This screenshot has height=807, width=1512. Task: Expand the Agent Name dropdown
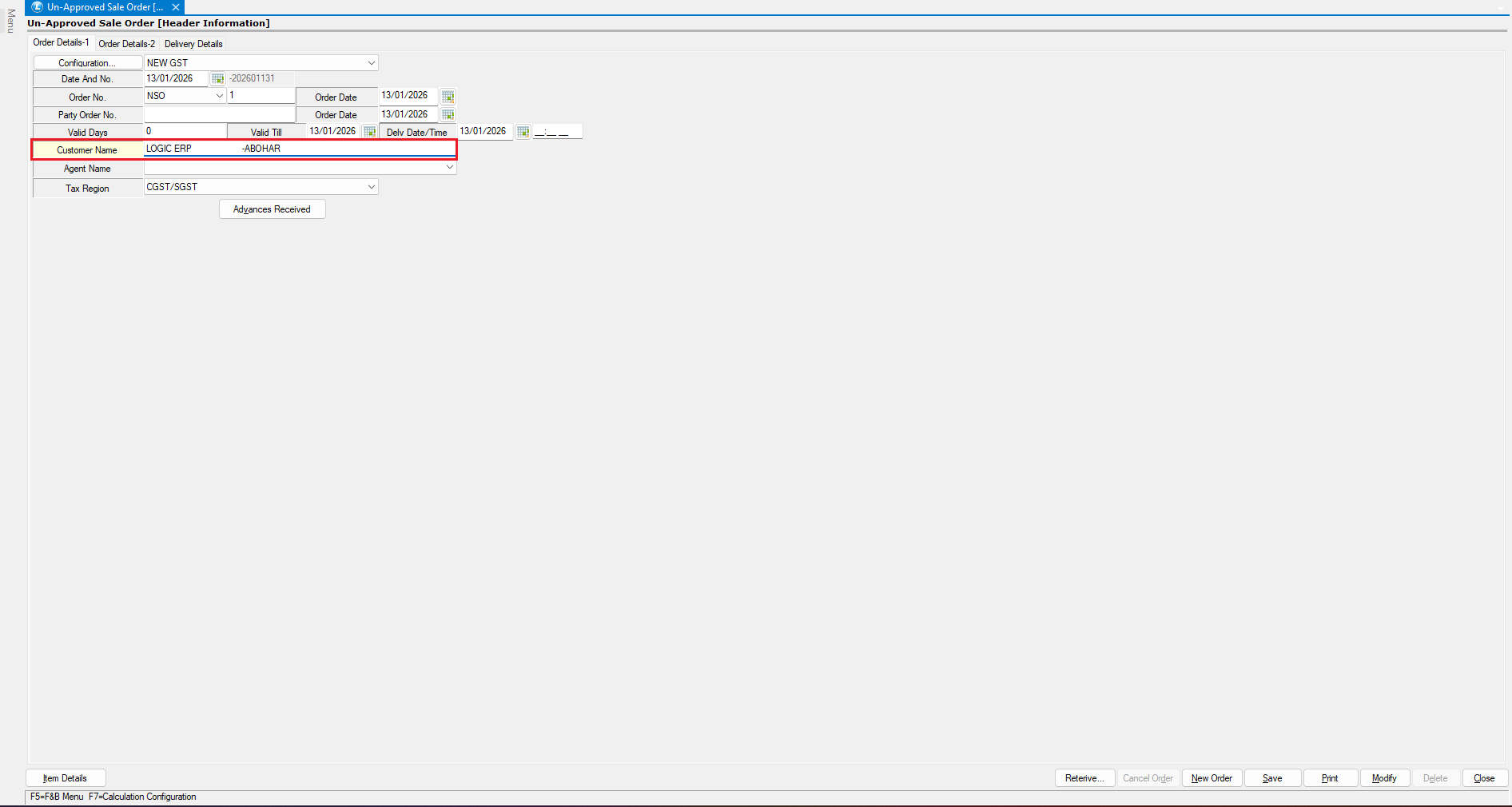(x=450, y=168)
